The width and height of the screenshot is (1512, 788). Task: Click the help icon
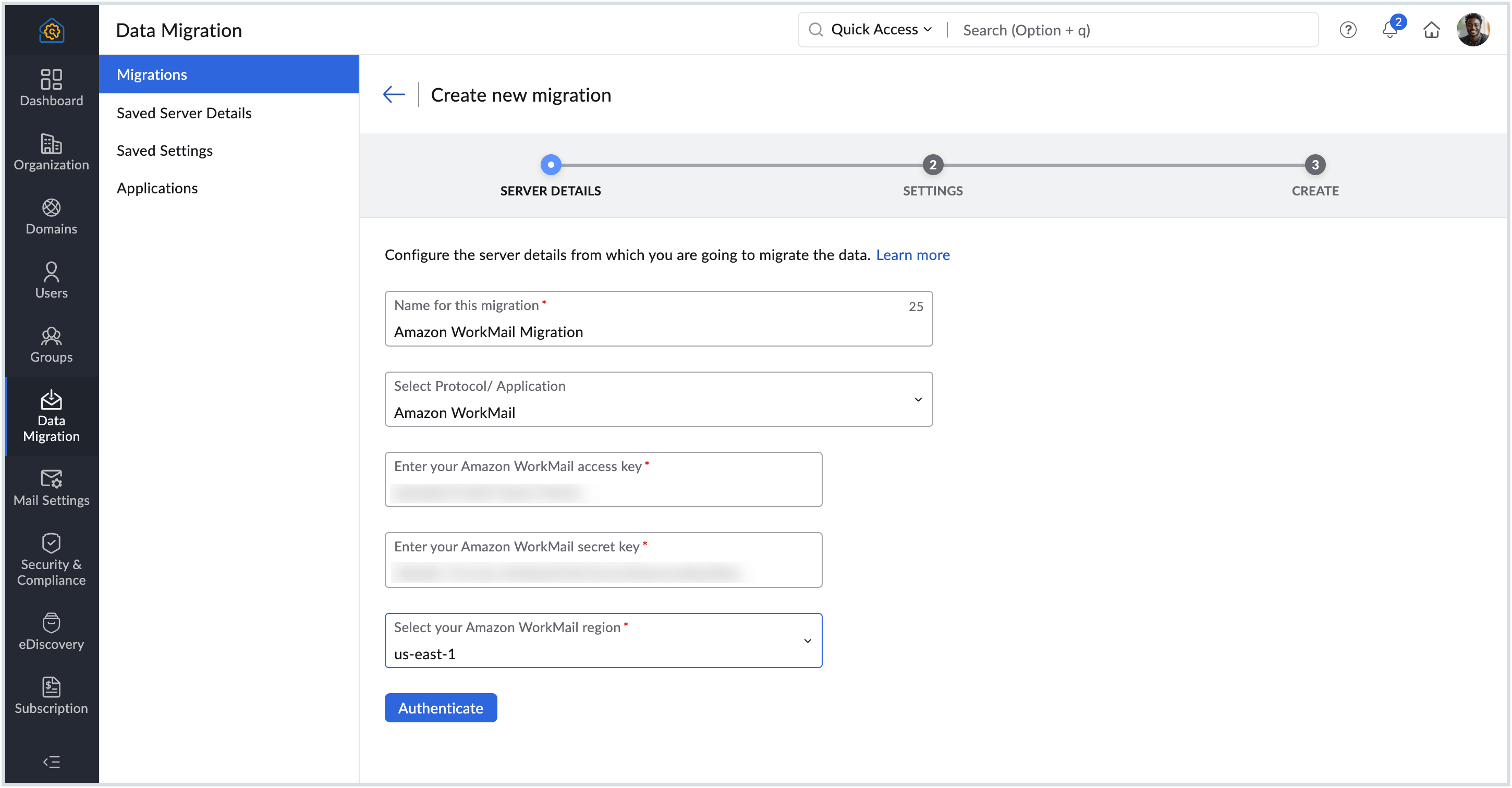pos(1348,30)
